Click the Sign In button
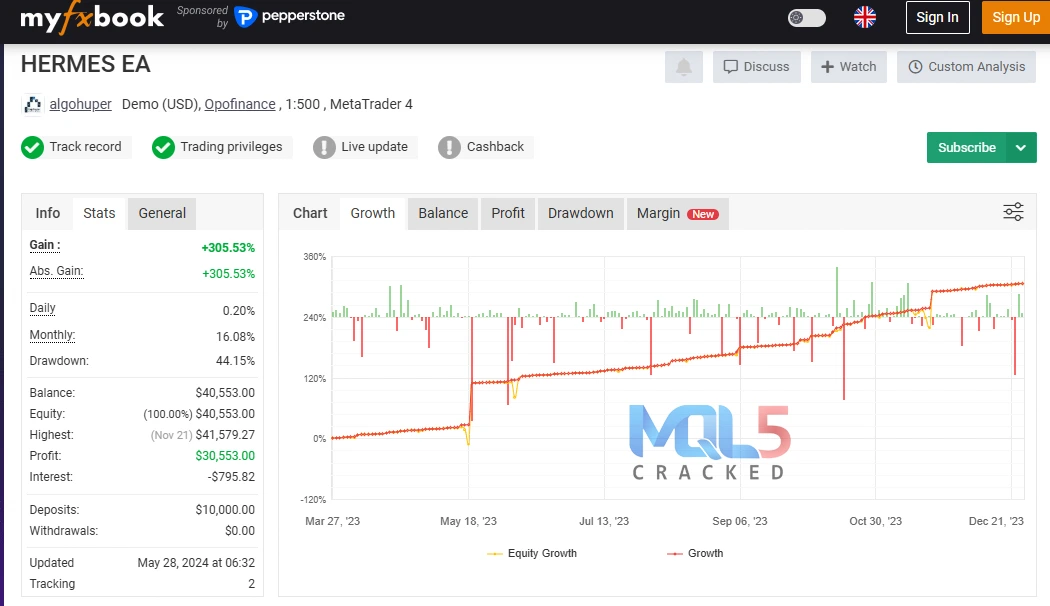This screenshot has width=1050, height=606. (x=937, y=17)
